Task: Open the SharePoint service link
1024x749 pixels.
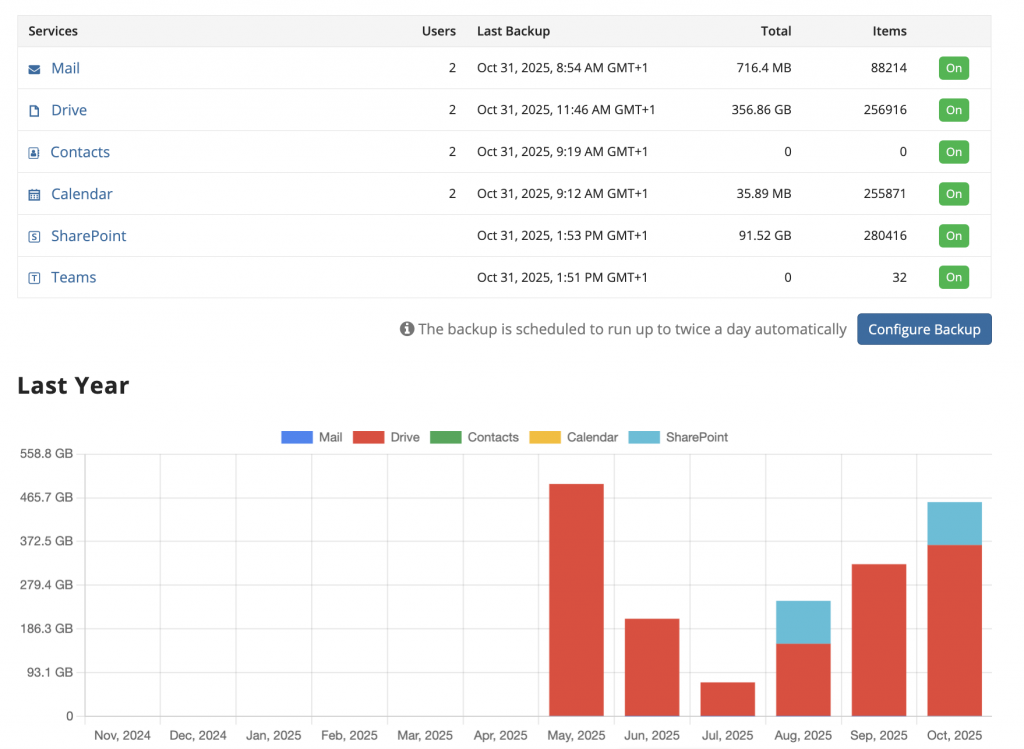Action: pyautogui.click(x=88, y=237)
